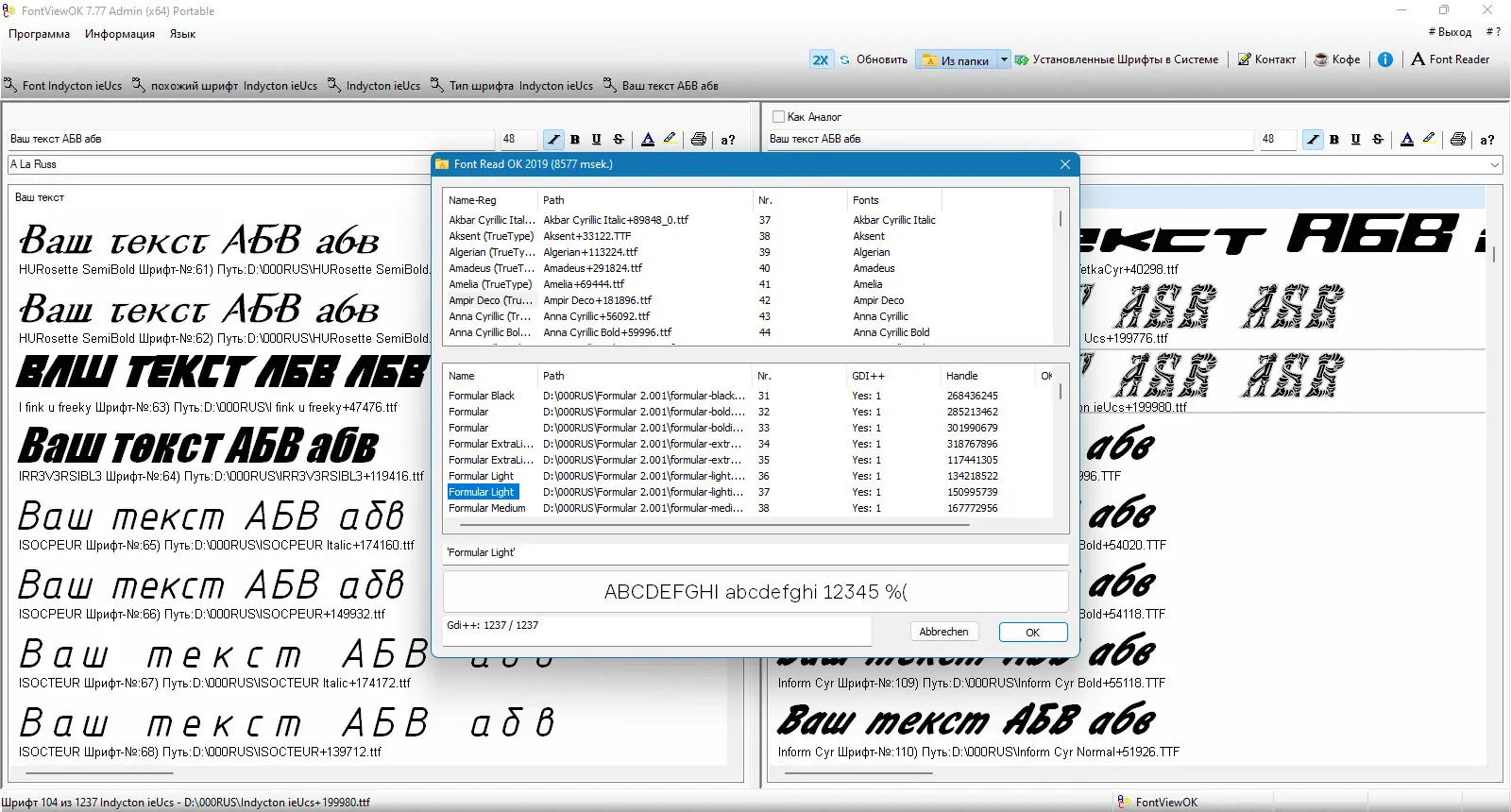
Task: Open the Информация menu
Action: [x=120, y=34]
